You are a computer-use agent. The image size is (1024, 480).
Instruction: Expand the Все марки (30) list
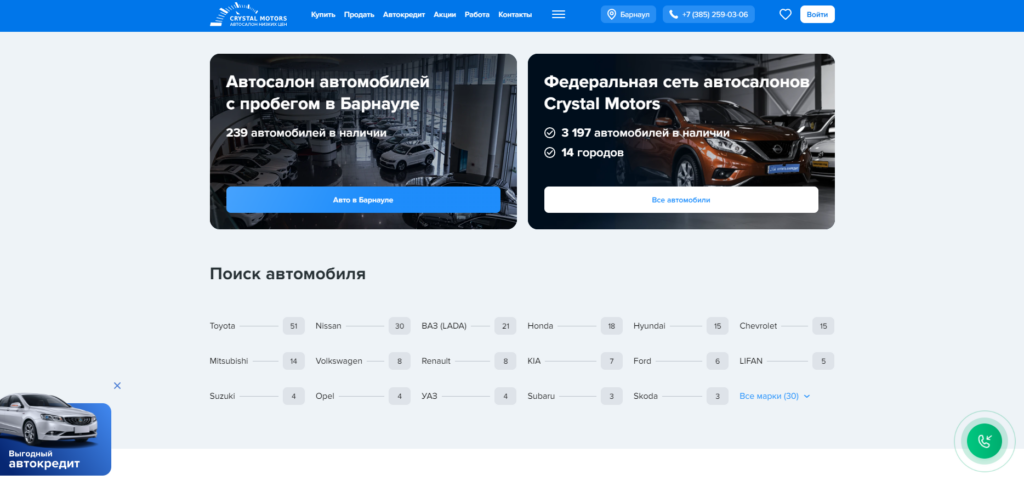775,396
